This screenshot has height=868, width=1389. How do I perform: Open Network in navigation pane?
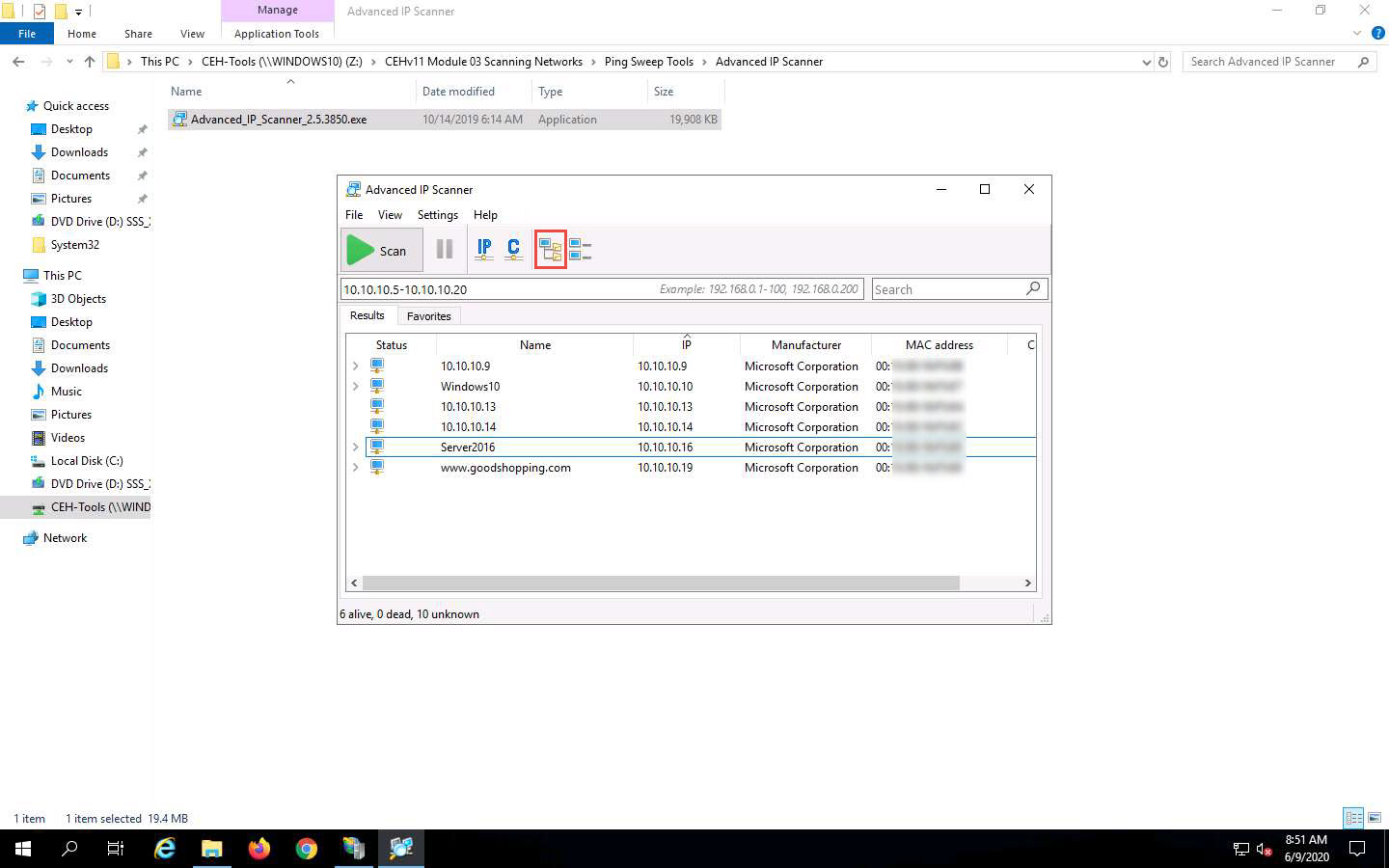pyautogui.click(x=65, y=538)
